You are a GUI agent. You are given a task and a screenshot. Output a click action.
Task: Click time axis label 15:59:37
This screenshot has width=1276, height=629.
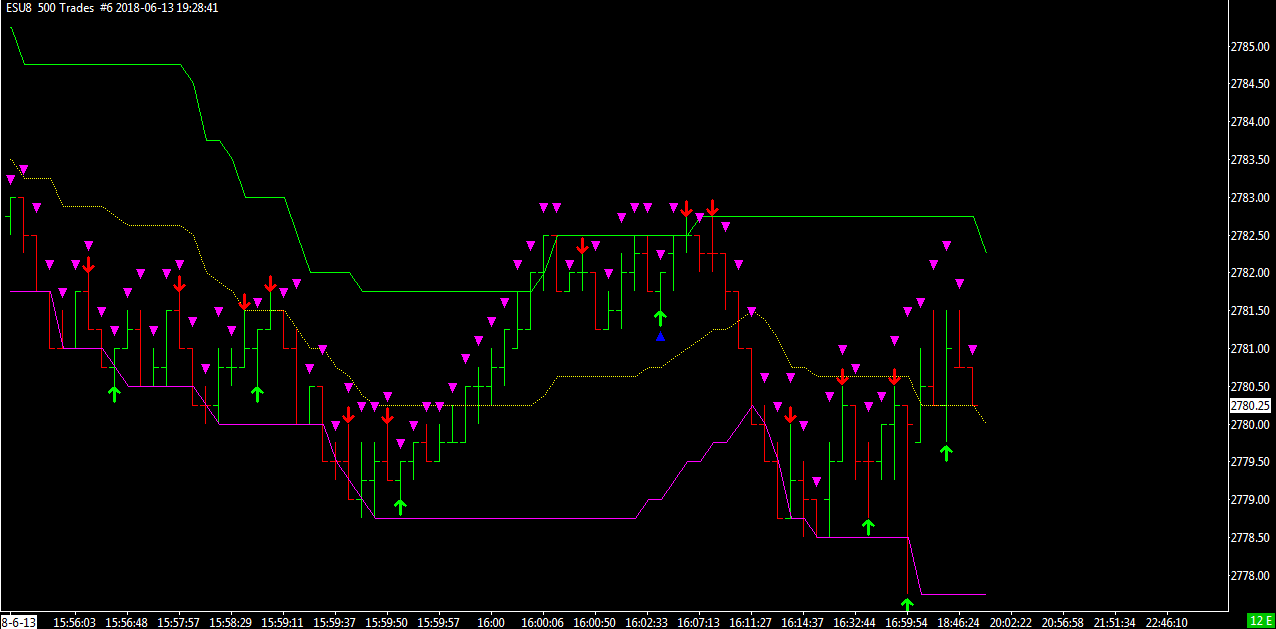(x=335, y=622)
